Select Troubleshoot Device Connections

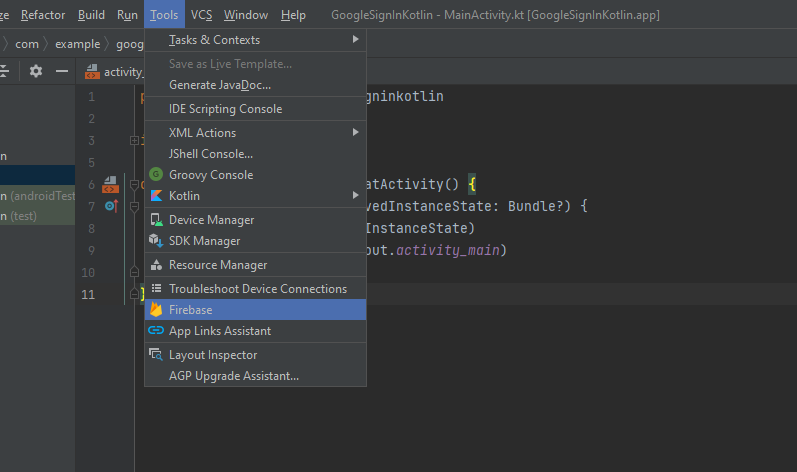tap(255, 289)
